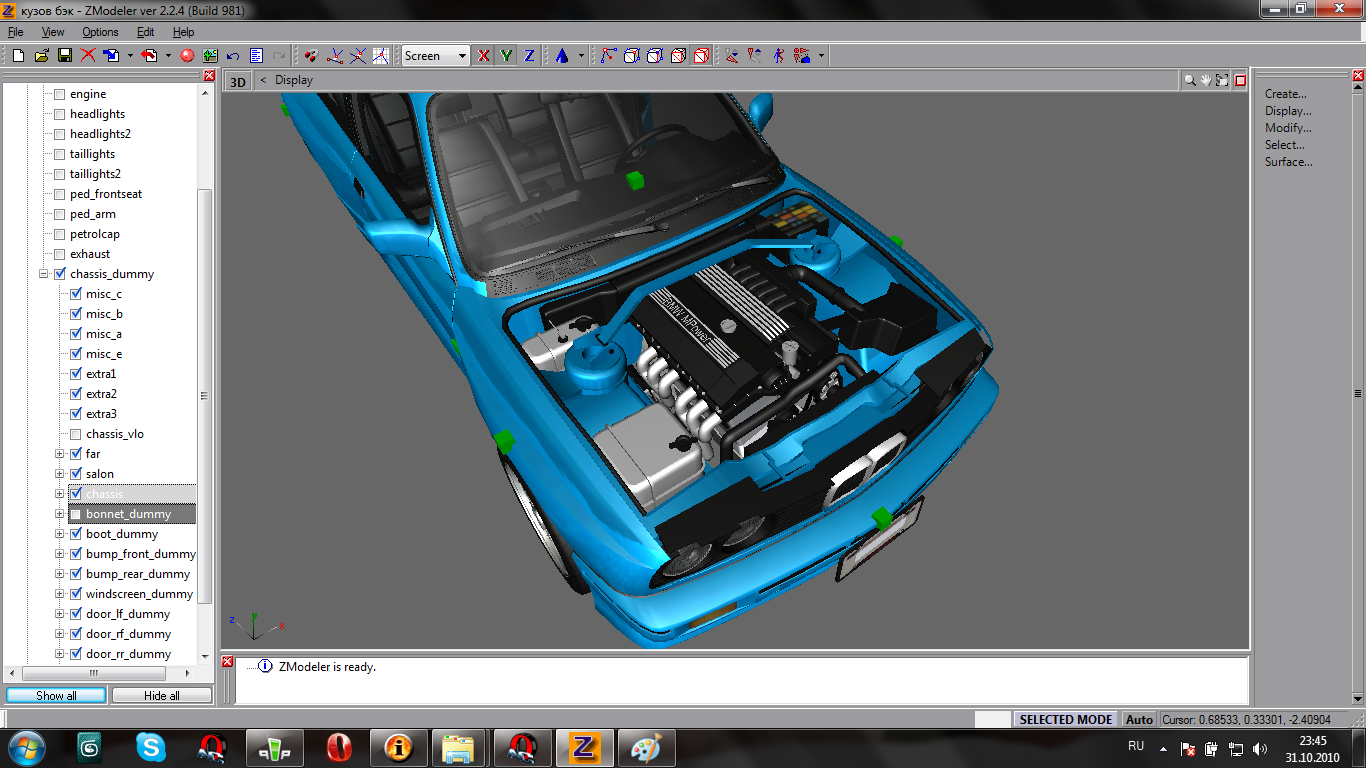Click Windows Start button on taskbar

pos(26,747)
